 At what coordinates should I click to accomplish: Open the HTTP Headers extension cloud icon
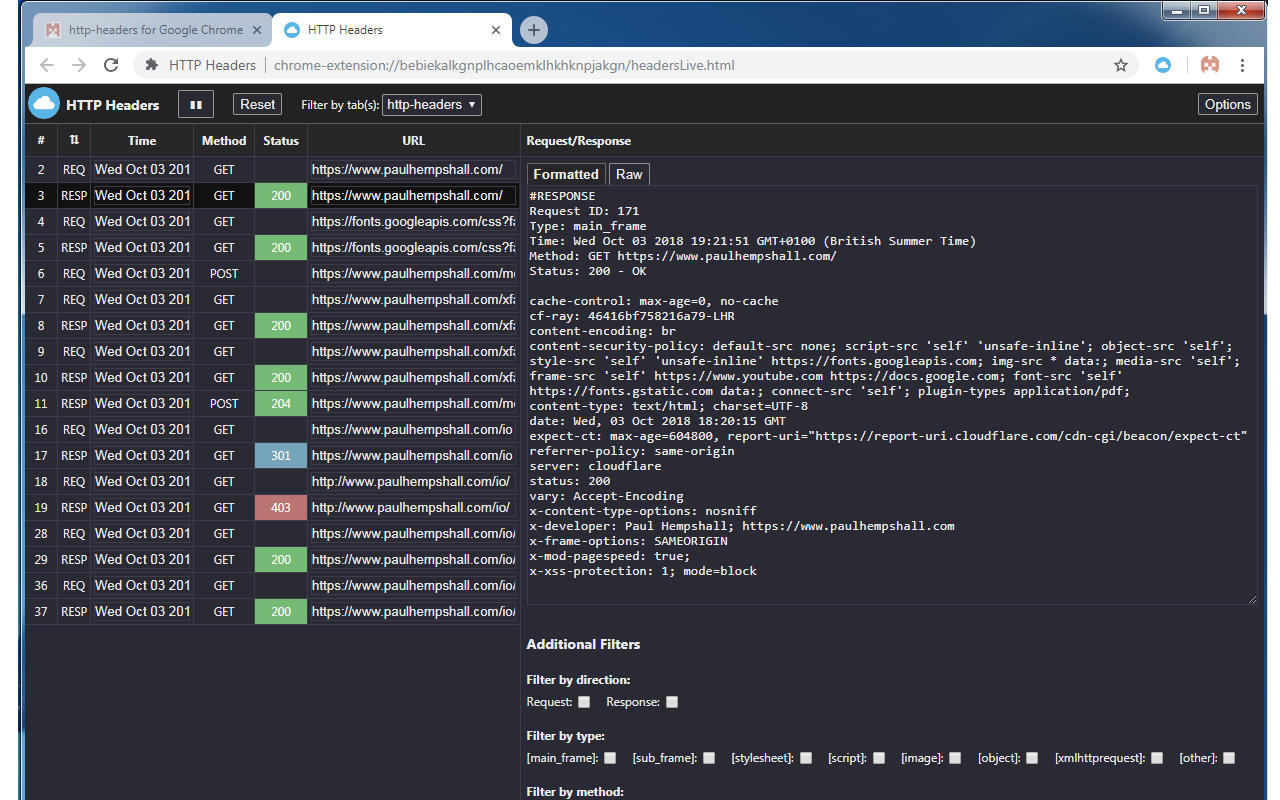[1163, 65]
